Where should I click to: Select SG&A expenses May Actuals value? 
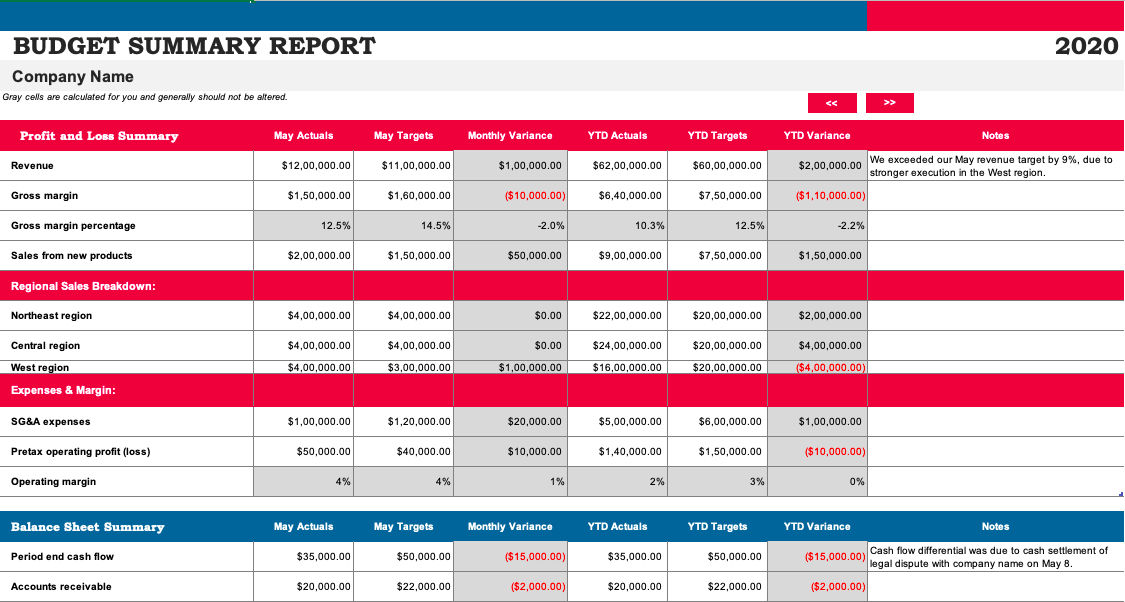[x=303, y=422]
